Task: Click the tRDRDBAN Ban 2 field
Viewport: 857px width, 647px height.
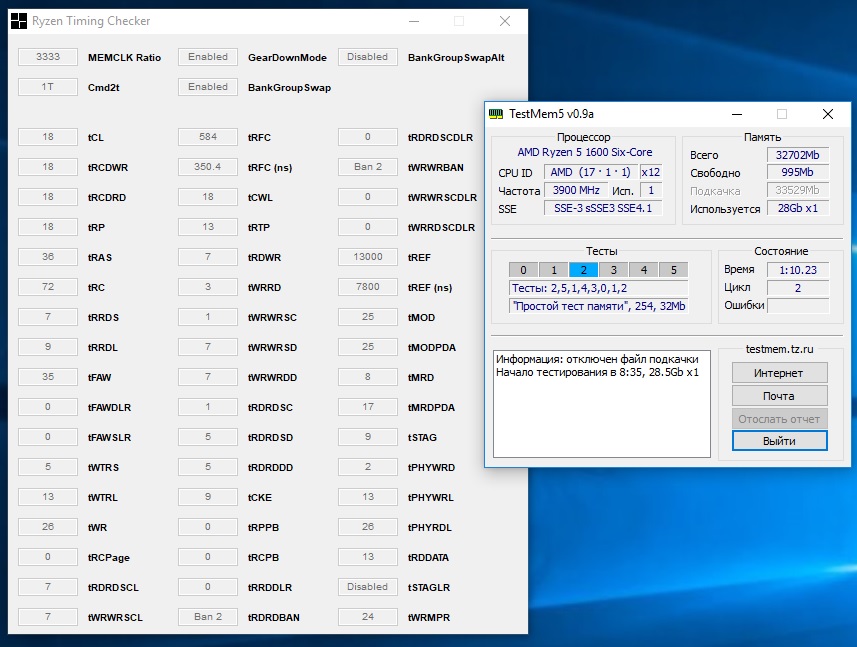Action: pos(208,617)
